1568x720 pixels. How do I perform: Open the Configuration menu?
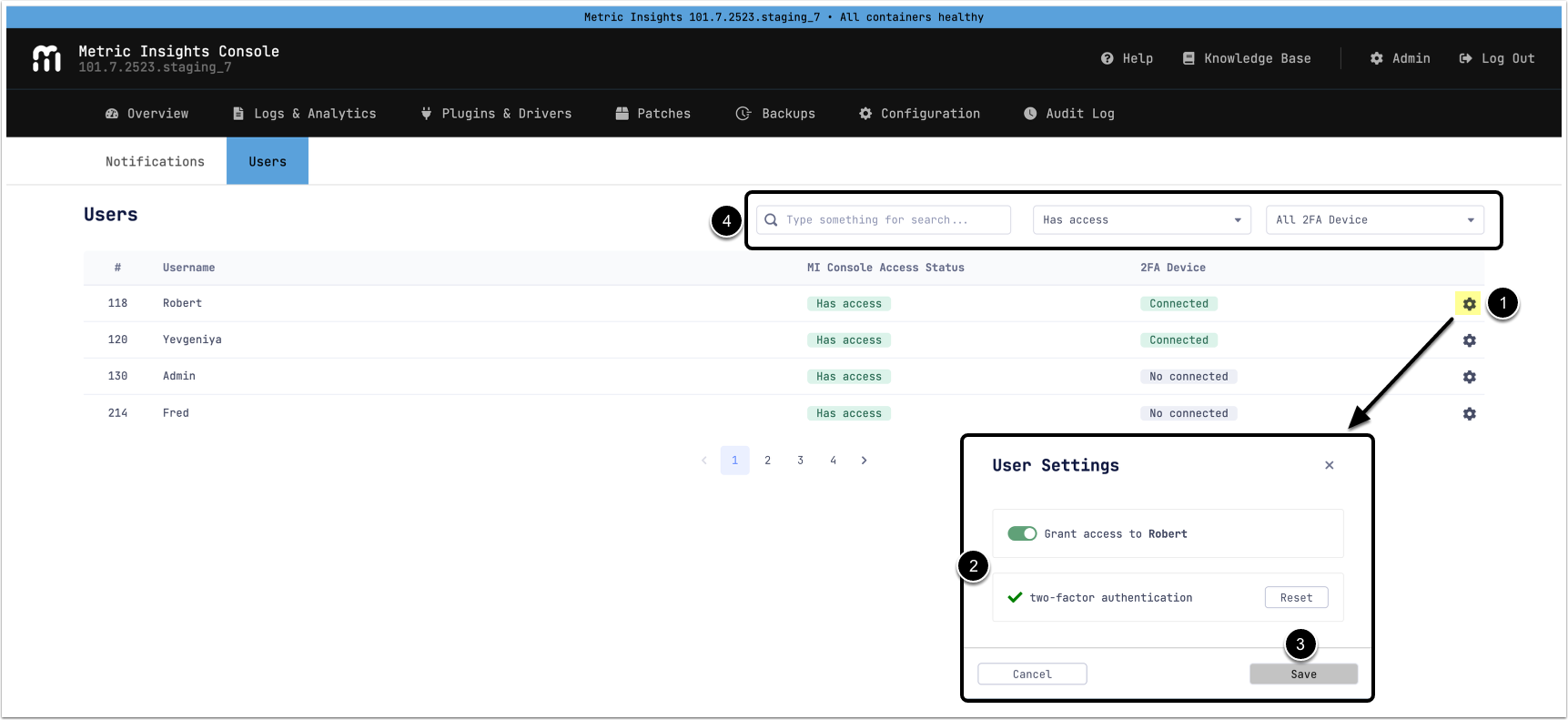tap(920, 114)
